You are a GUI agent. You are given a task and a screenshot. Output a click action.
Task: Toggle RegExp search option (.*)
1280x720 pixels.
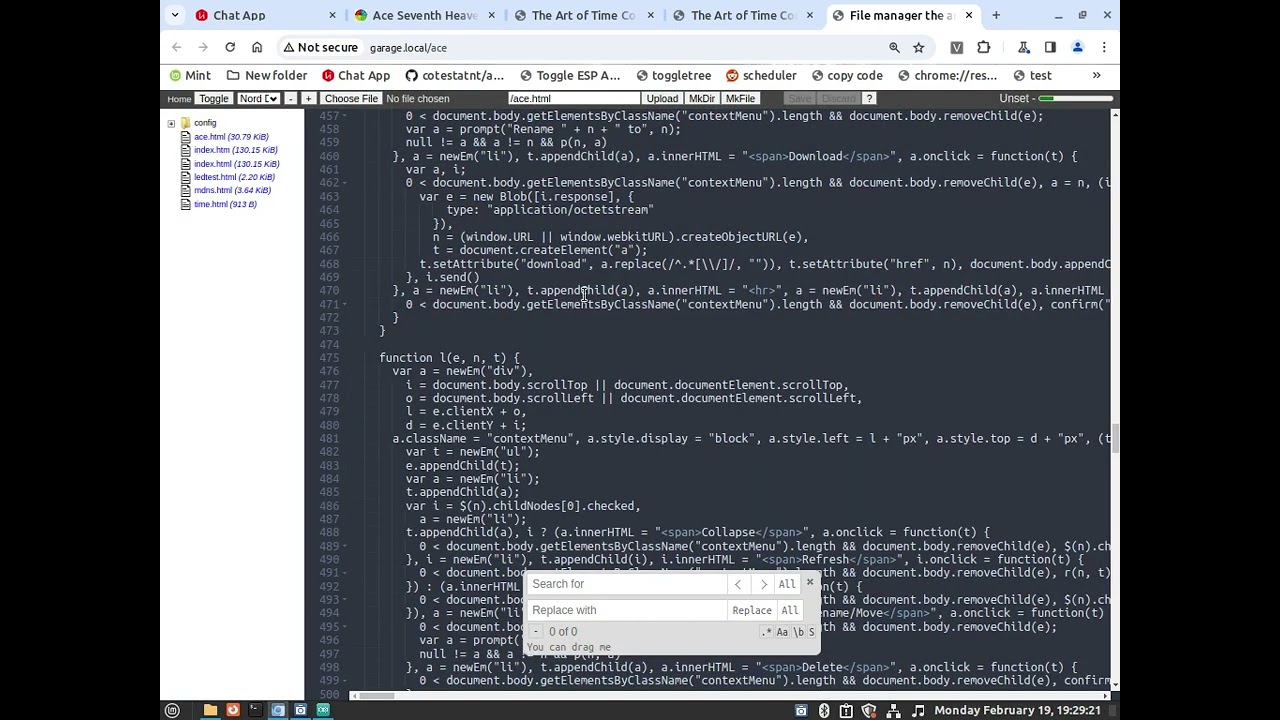click(x=767, y=632)
